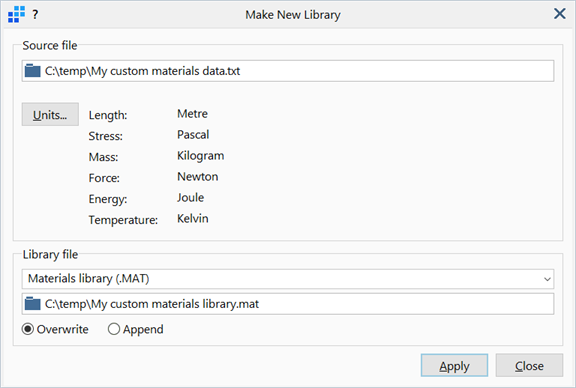Click the Pascal stress unit value

click(193, 134)
